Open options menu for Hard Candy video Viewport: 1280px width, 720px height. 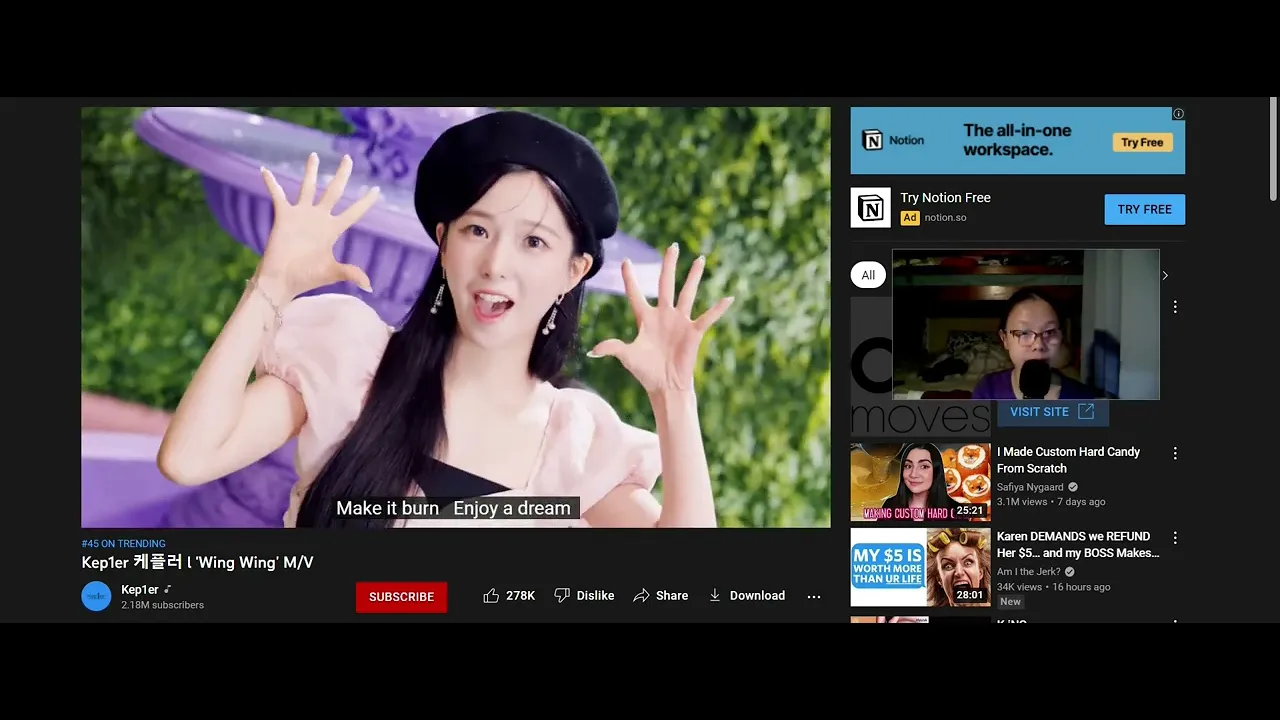pyautogui.click(x=1175, y=453)
